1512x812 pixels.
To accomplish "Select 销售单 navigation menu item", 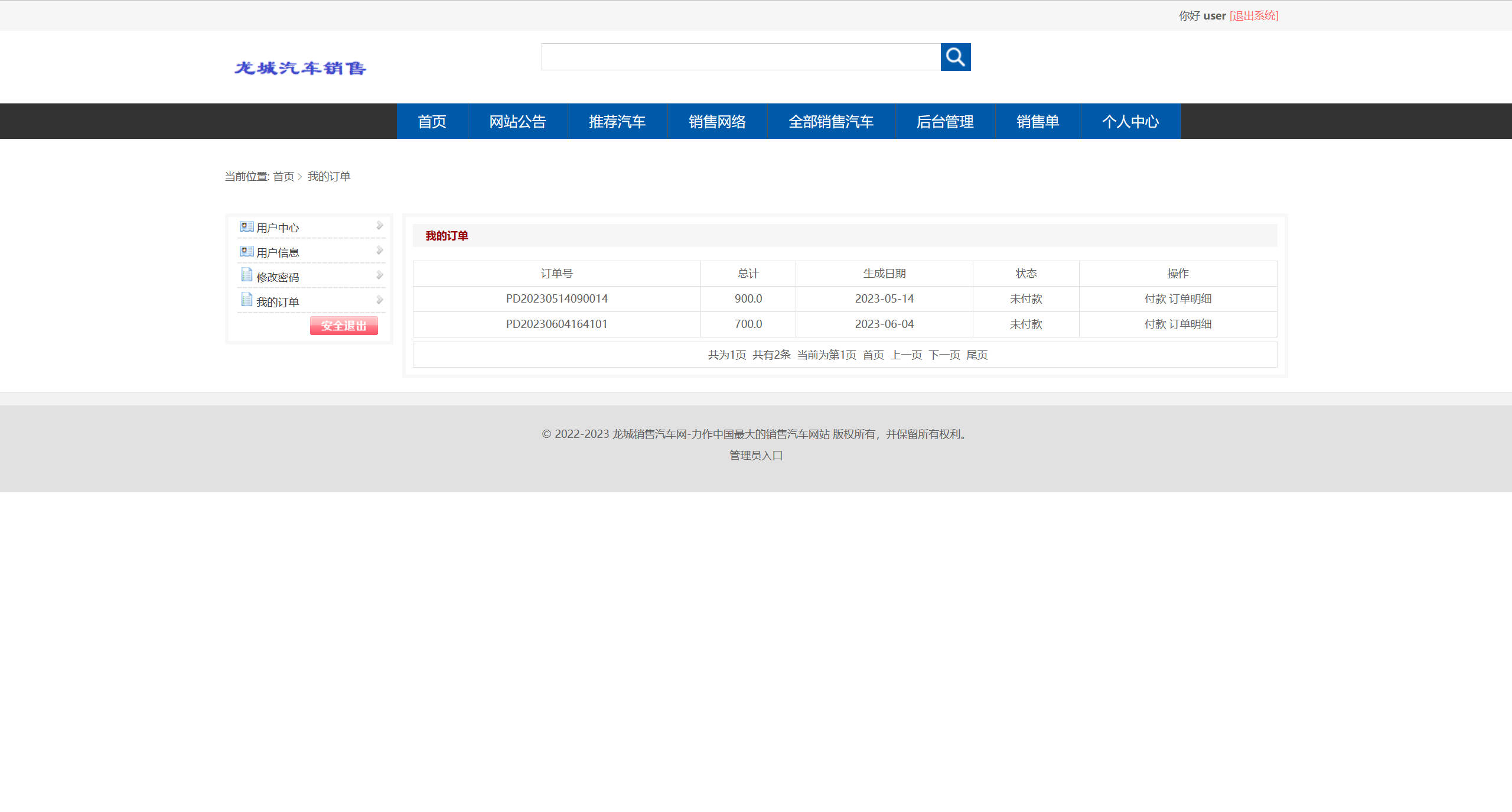I will pos(1037,122).
